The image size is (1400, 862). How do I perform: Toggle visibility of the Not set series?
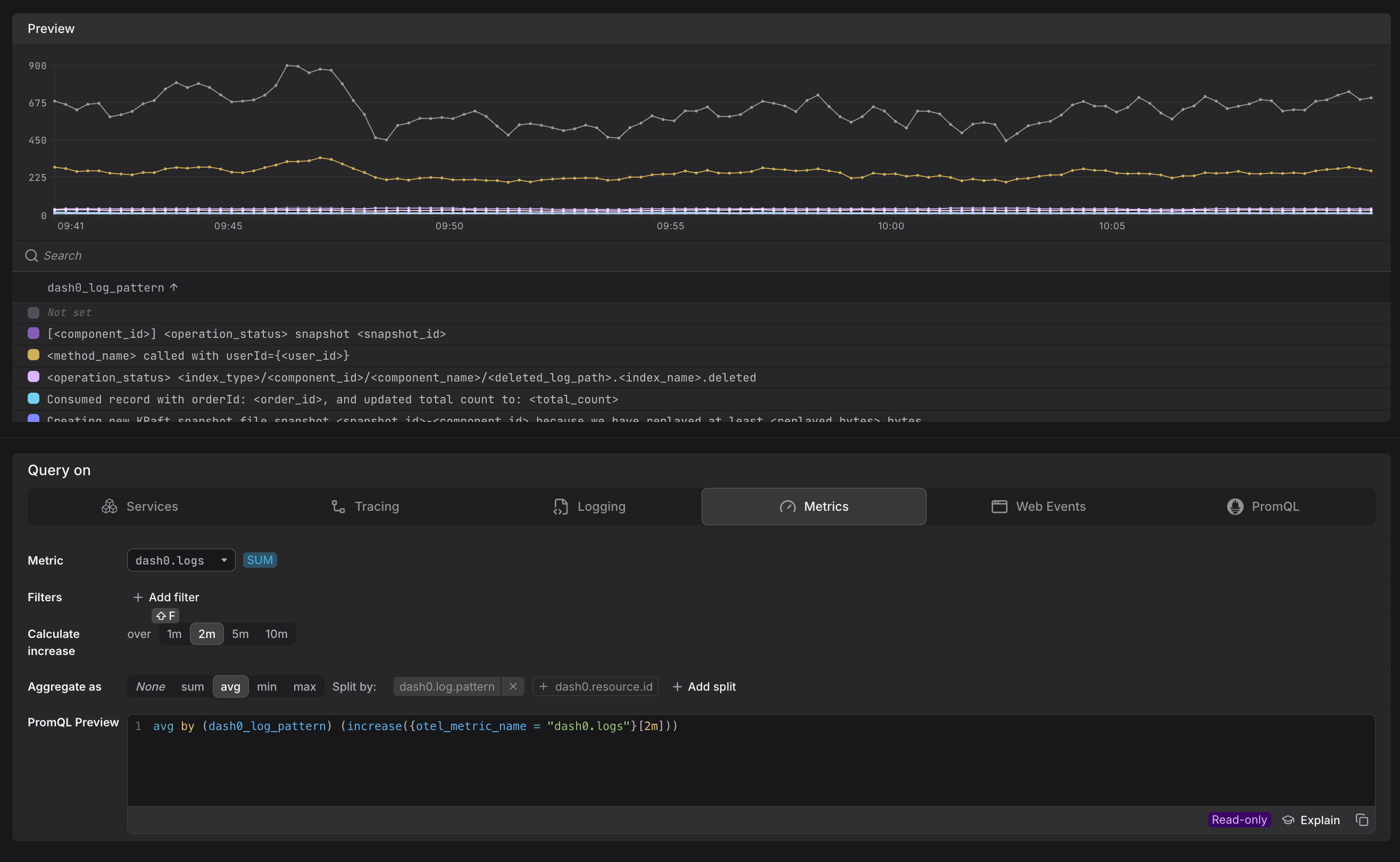click(34, 312)
